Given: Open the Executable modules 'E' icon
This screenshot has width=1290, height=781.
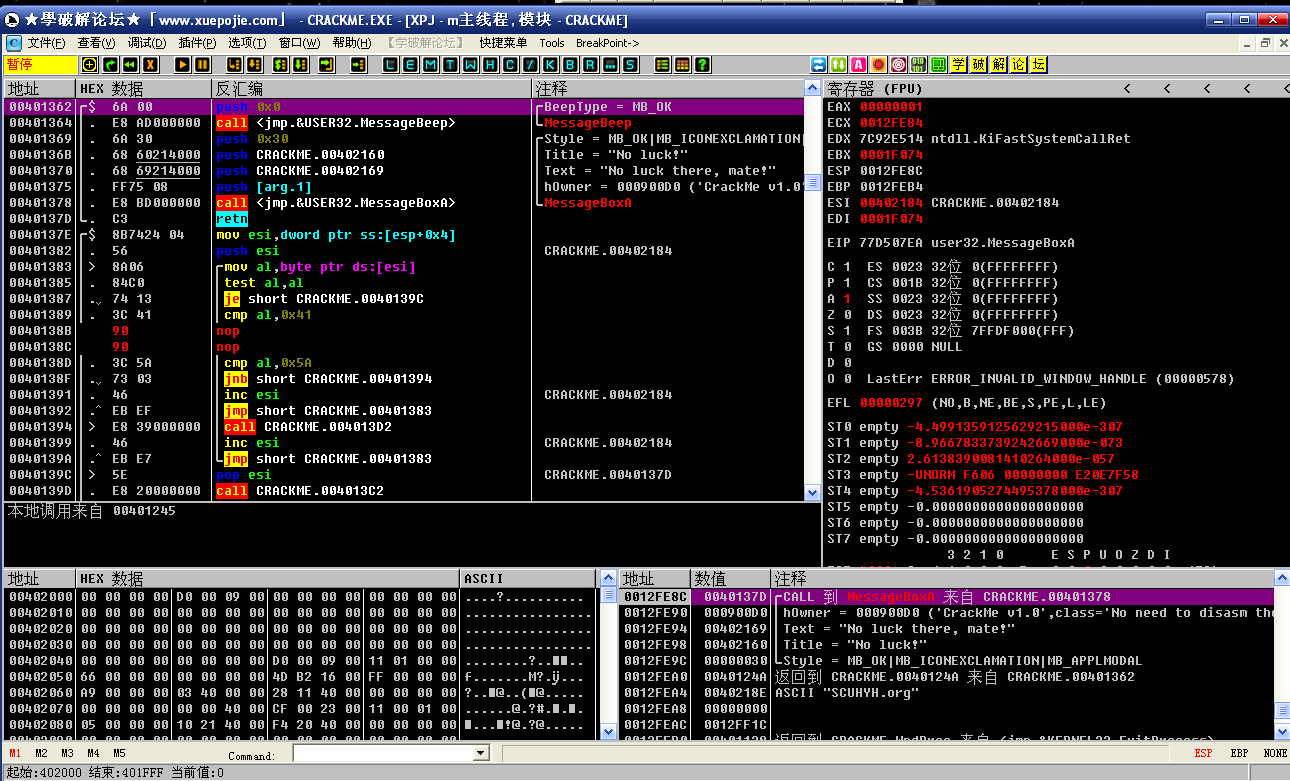Looking at the screenshot, I should [x=411, y=65].
